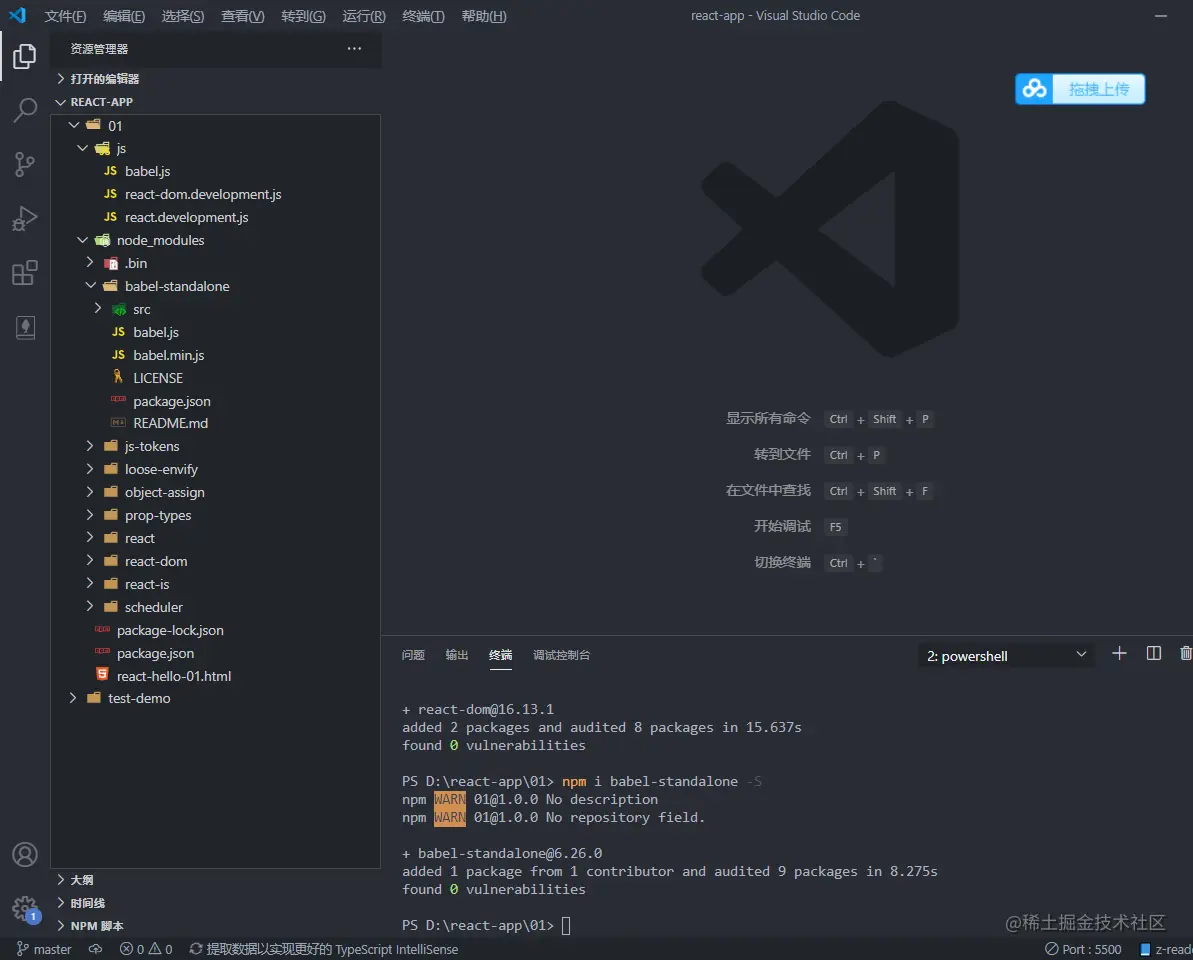1193x960 pixels.
Task: Open the 运行(R) menu
Action: 364,16
